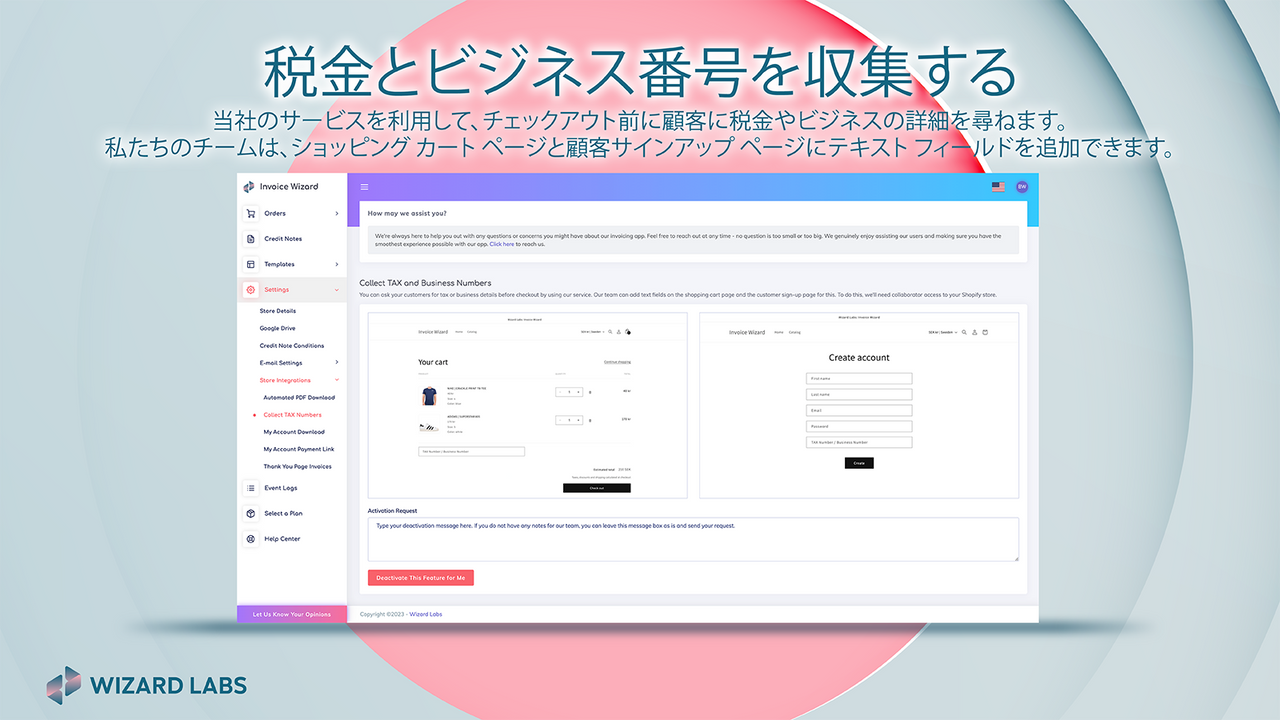1280x720 pixels.
Task: Collapse the Settings menu chevron
Action: point(337,290)
